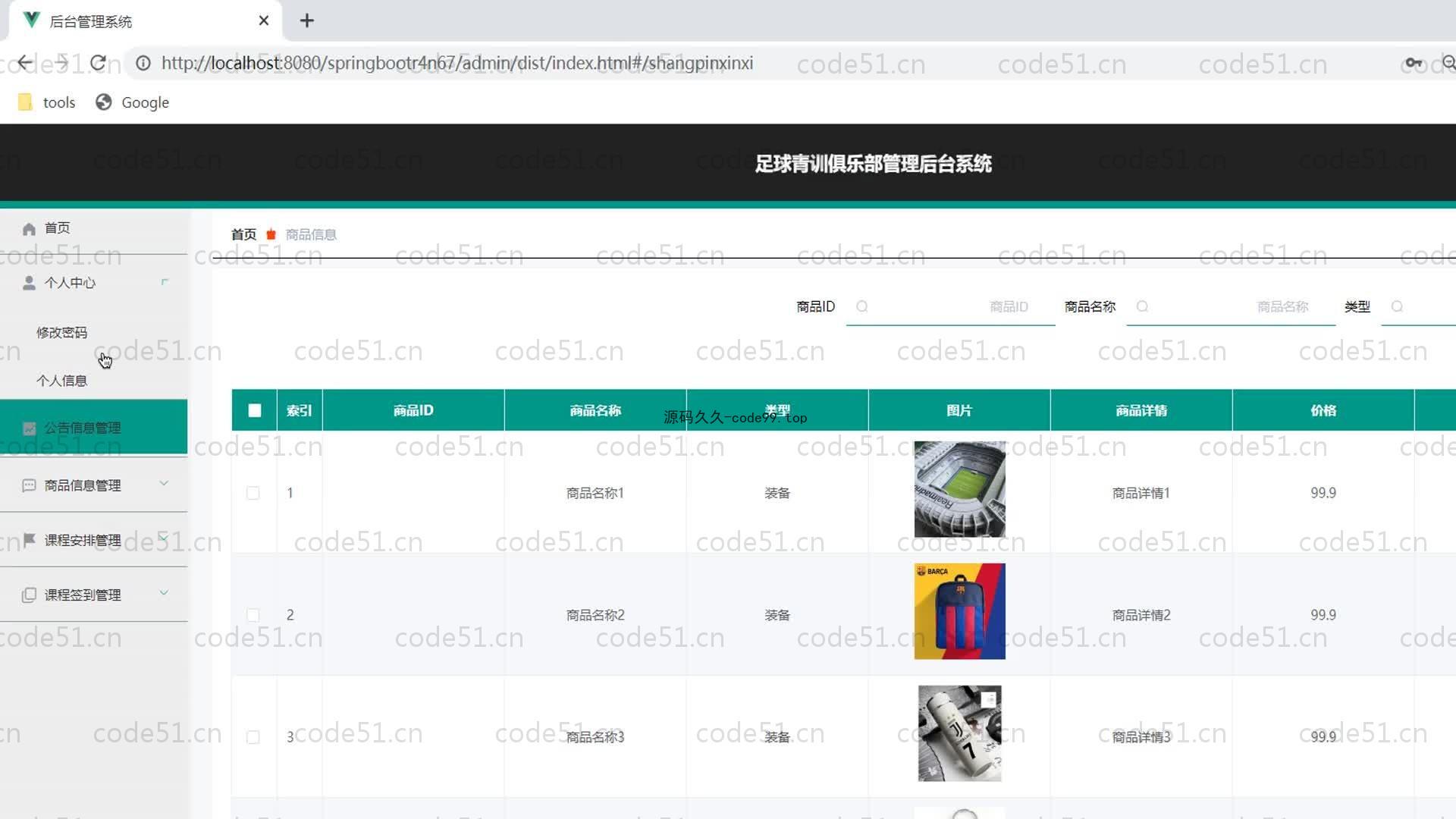Image resolution: width=1456 pixels, height=819 pixels.
Task: Click search icon in 商品ID field
Action: (862, 306)
